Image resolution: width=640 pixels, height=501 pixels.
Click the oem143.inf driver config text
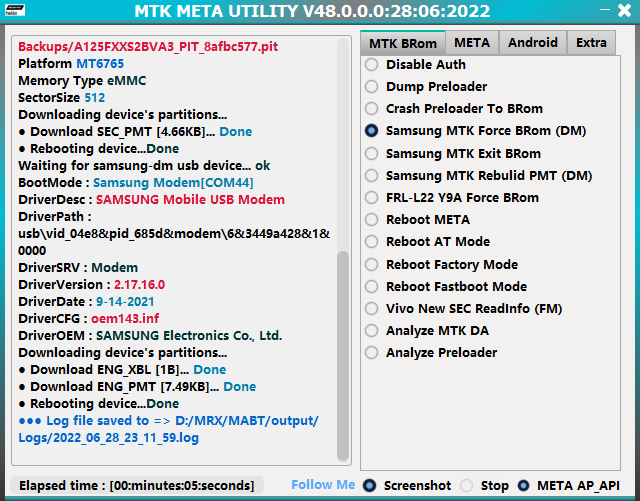[125, 318]
